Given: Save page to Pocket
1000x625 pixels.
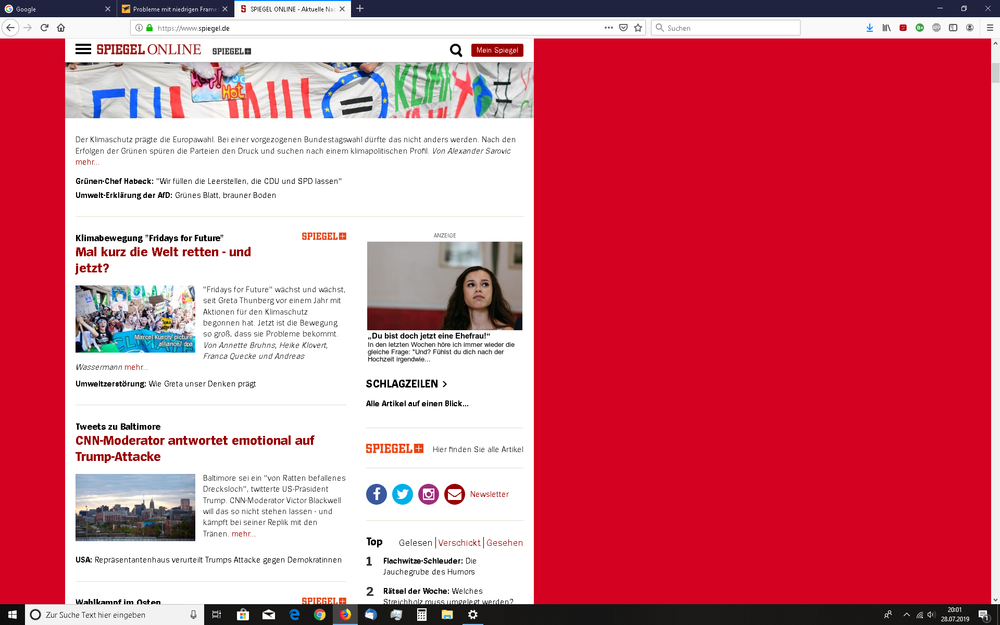Looking at the screenshot, I should (x=623, y=28).
